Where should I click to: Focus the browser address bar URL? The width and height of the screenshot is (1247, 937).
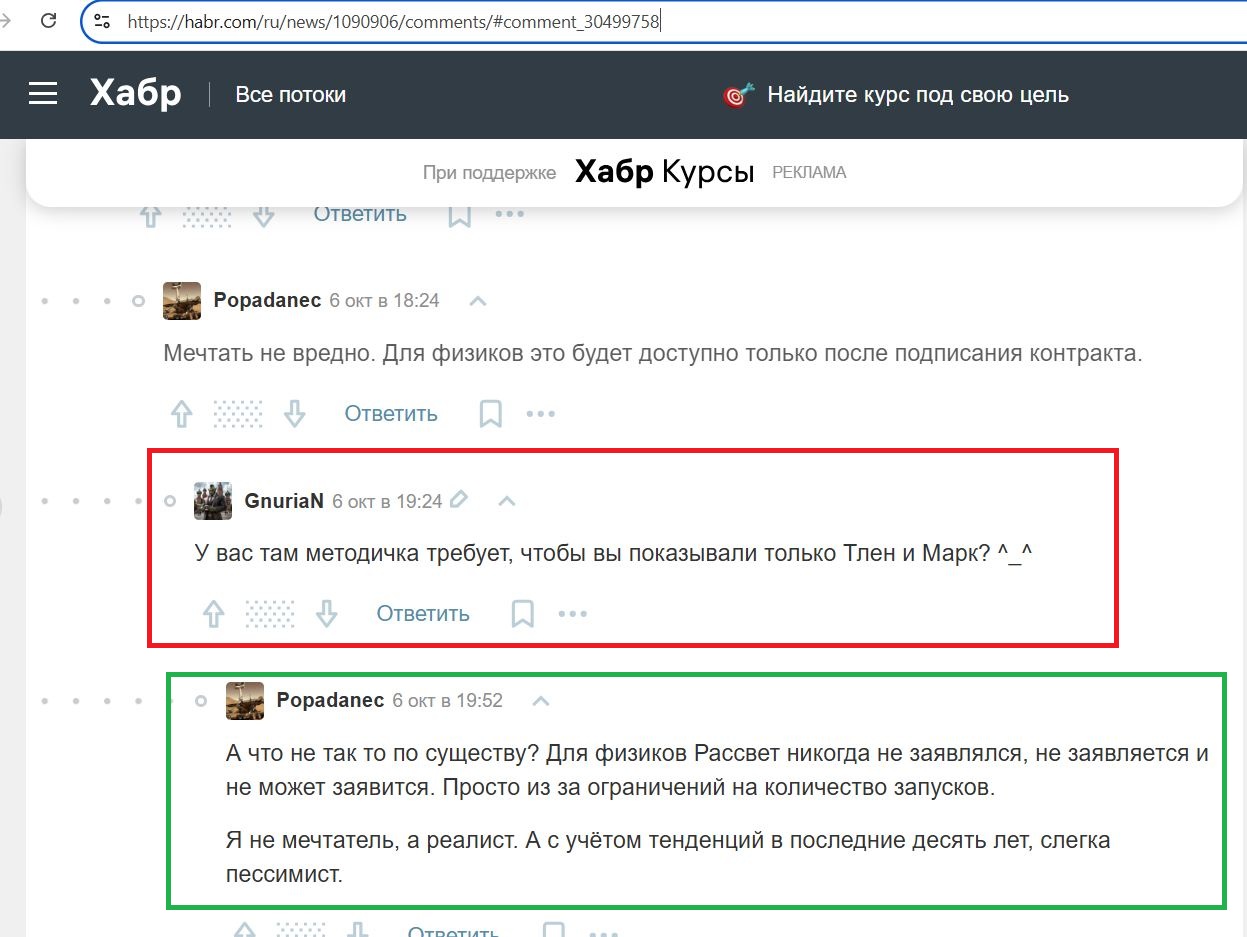click(x=393, y=20)
